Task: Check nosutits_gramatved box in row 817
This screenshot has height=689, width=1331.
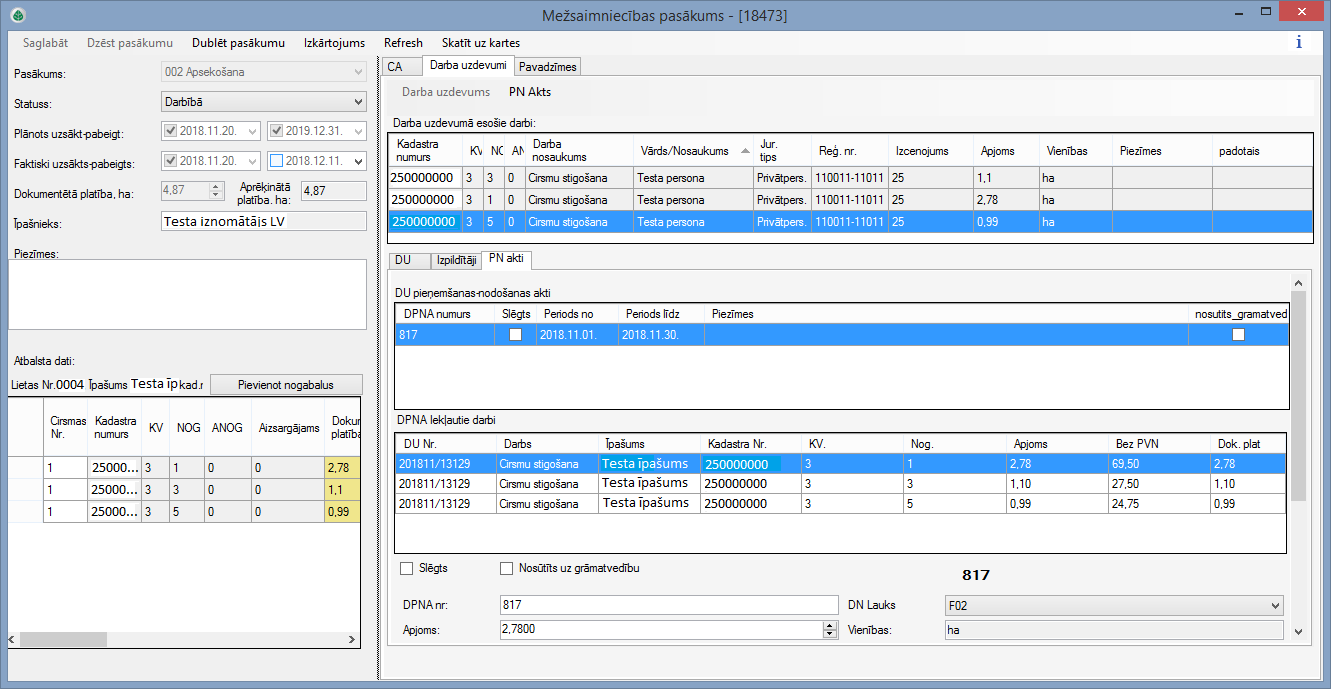Action: click(1238, 335)
